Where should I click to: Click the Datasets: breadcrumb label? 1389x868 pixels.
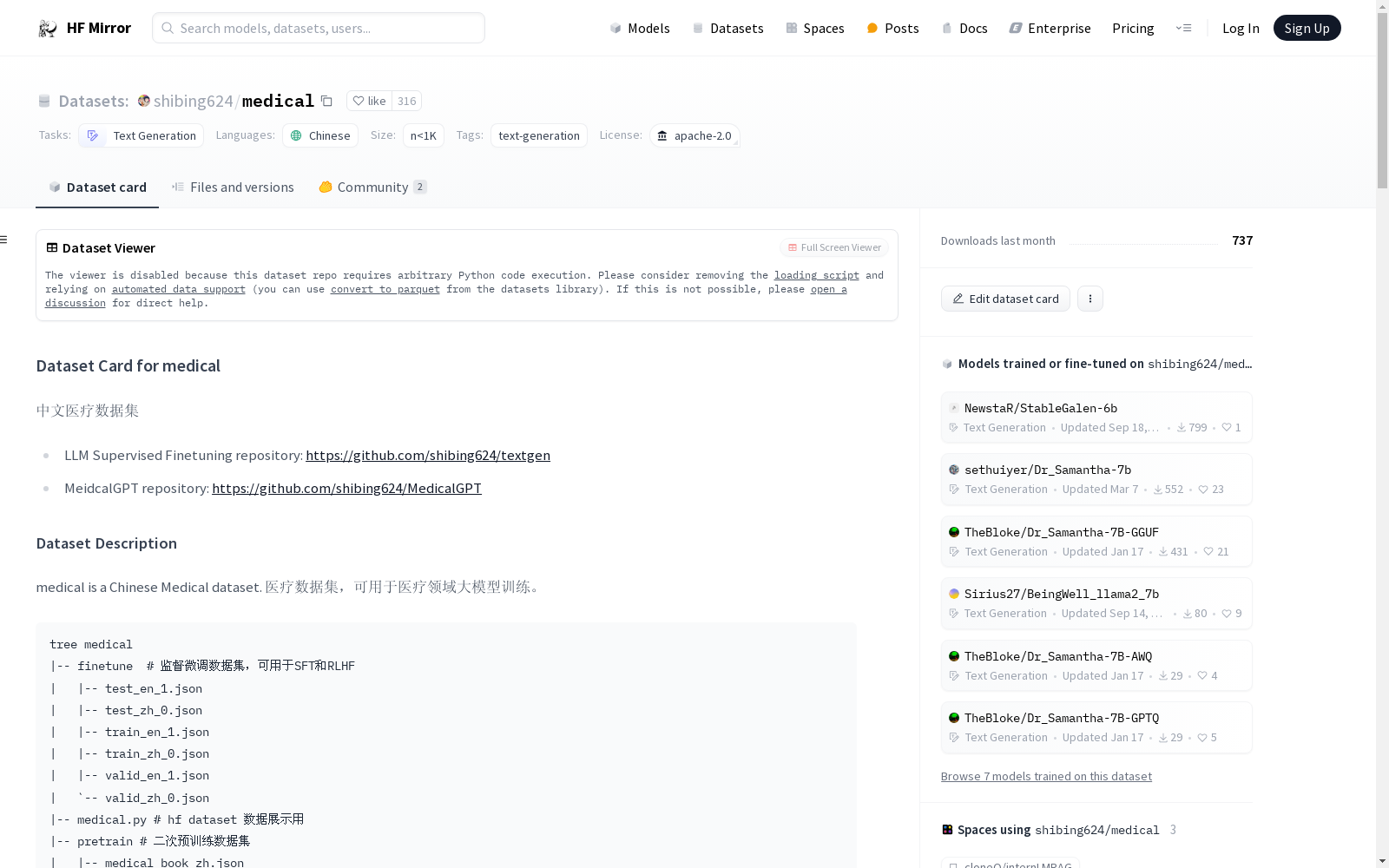[x=94, y=101]
